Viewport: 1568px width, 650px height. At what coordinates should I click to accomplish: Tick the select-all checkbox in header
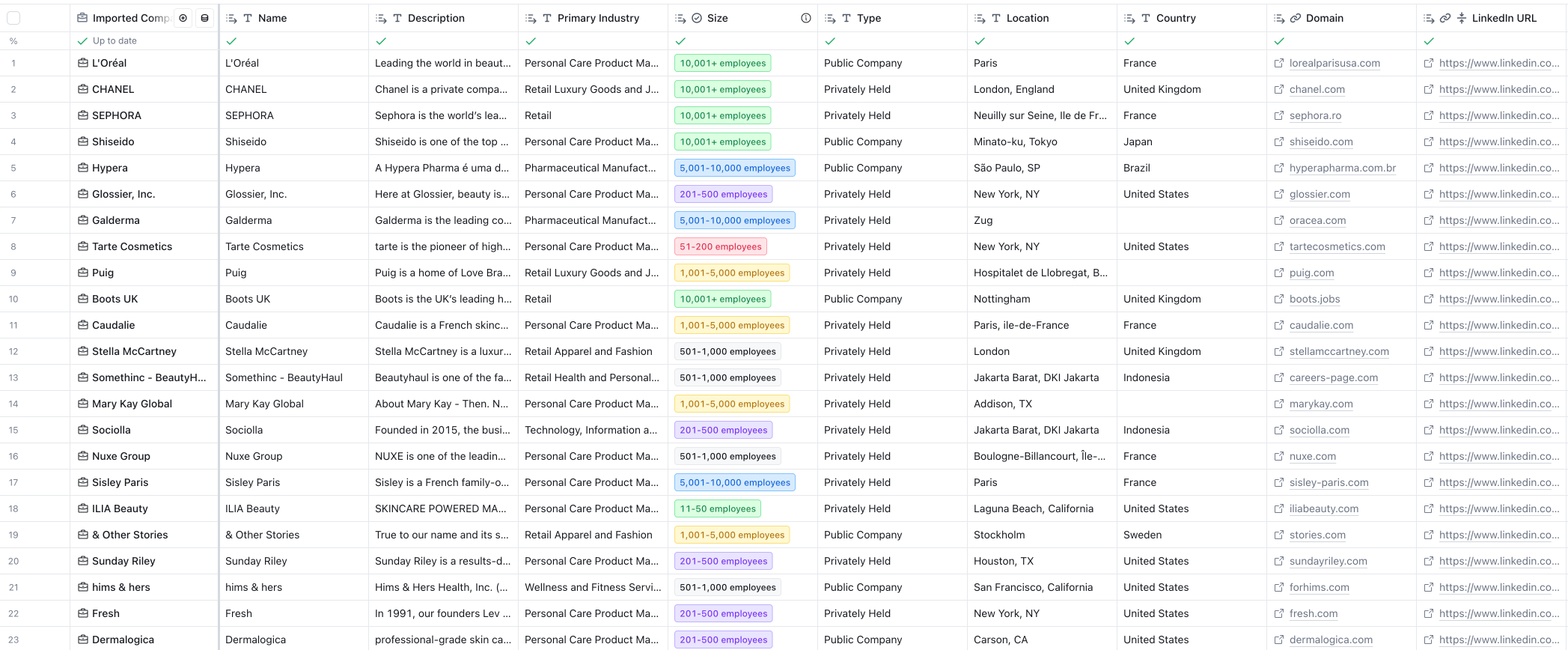13,18
